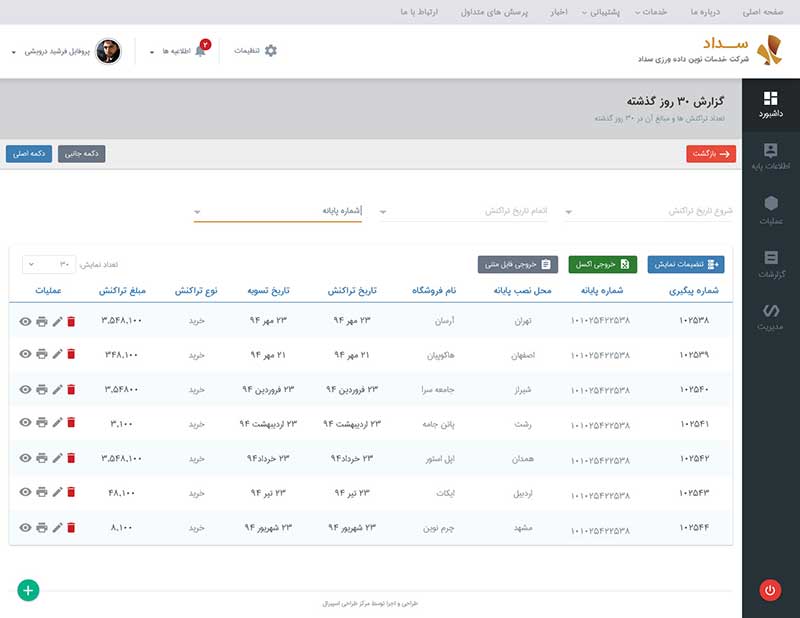This screenshot has width=800, height=618.
Task: Click the green plus add button
Action: 28,590
